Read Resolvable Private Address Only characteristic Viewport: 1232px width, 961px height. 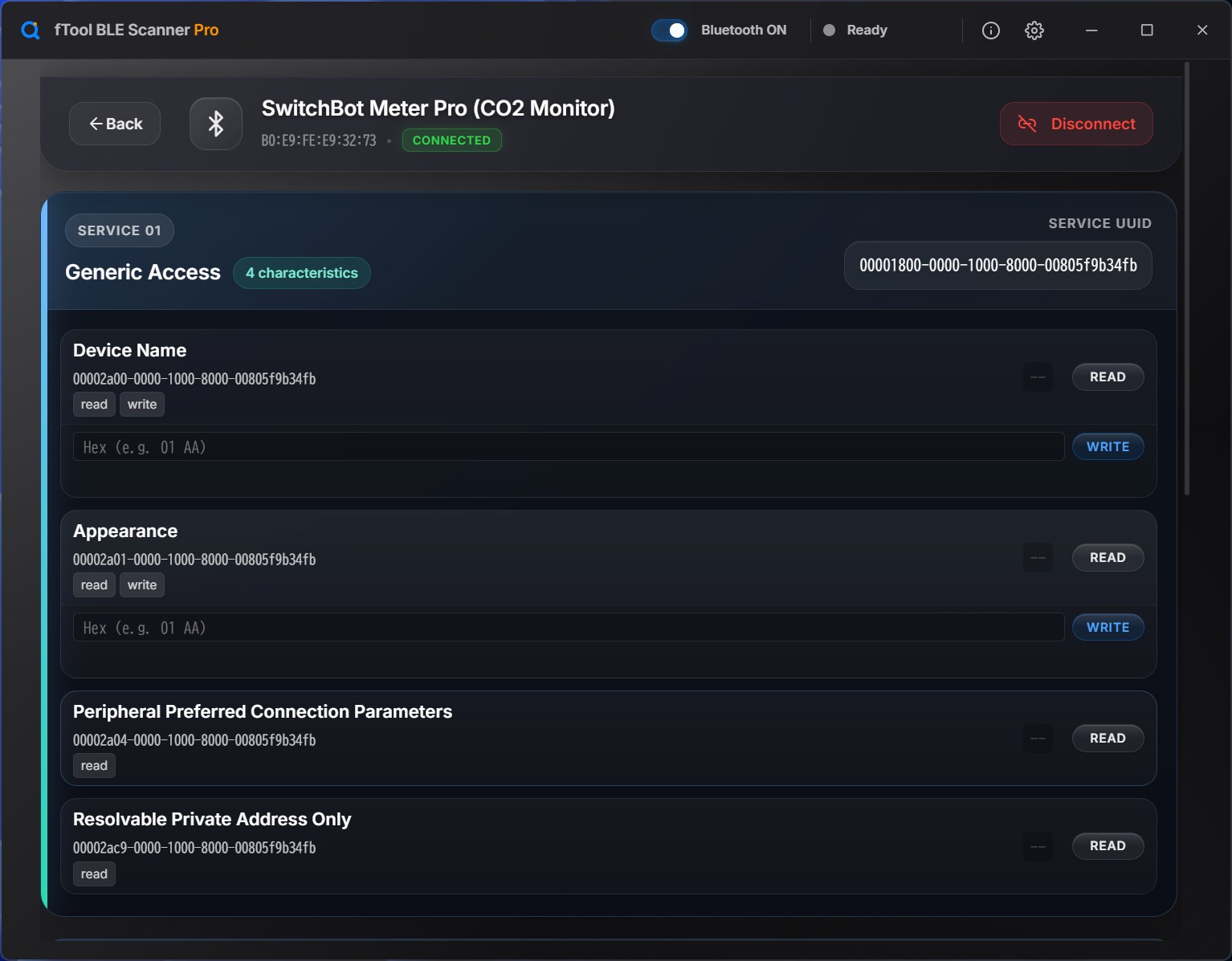pos(1108,846)
